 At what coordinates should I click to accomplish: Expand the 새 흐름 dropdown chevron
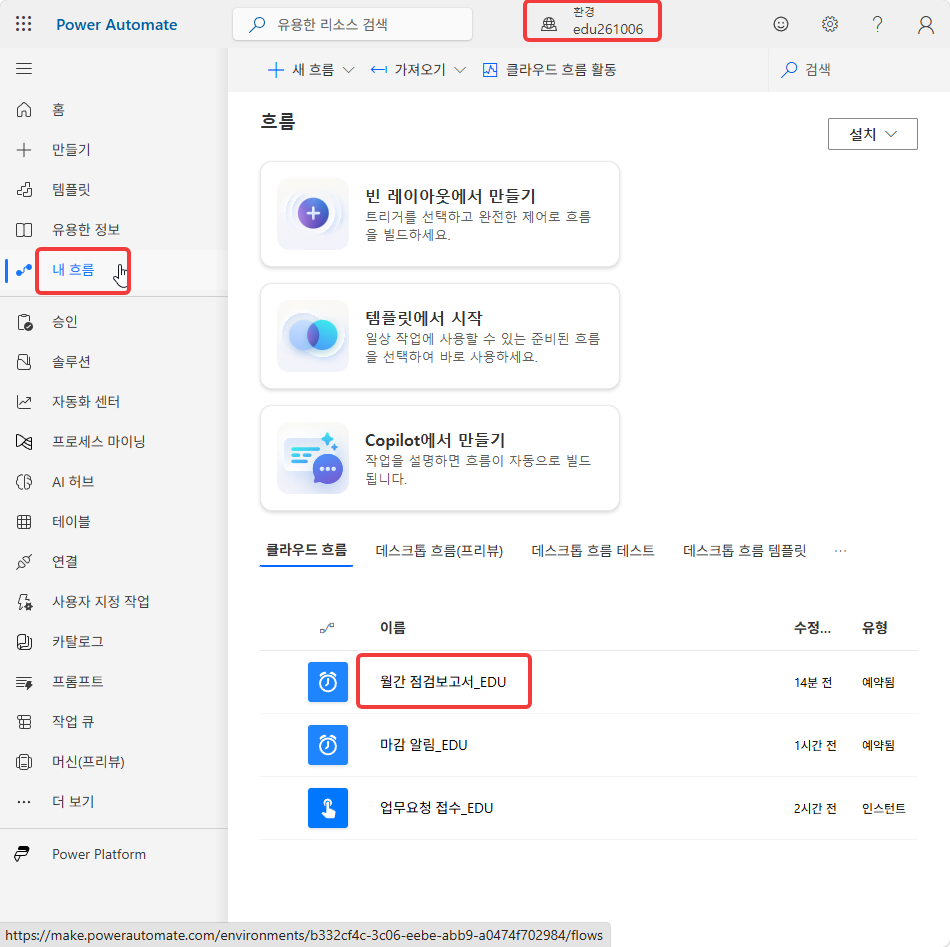click(x=348, y=70)
